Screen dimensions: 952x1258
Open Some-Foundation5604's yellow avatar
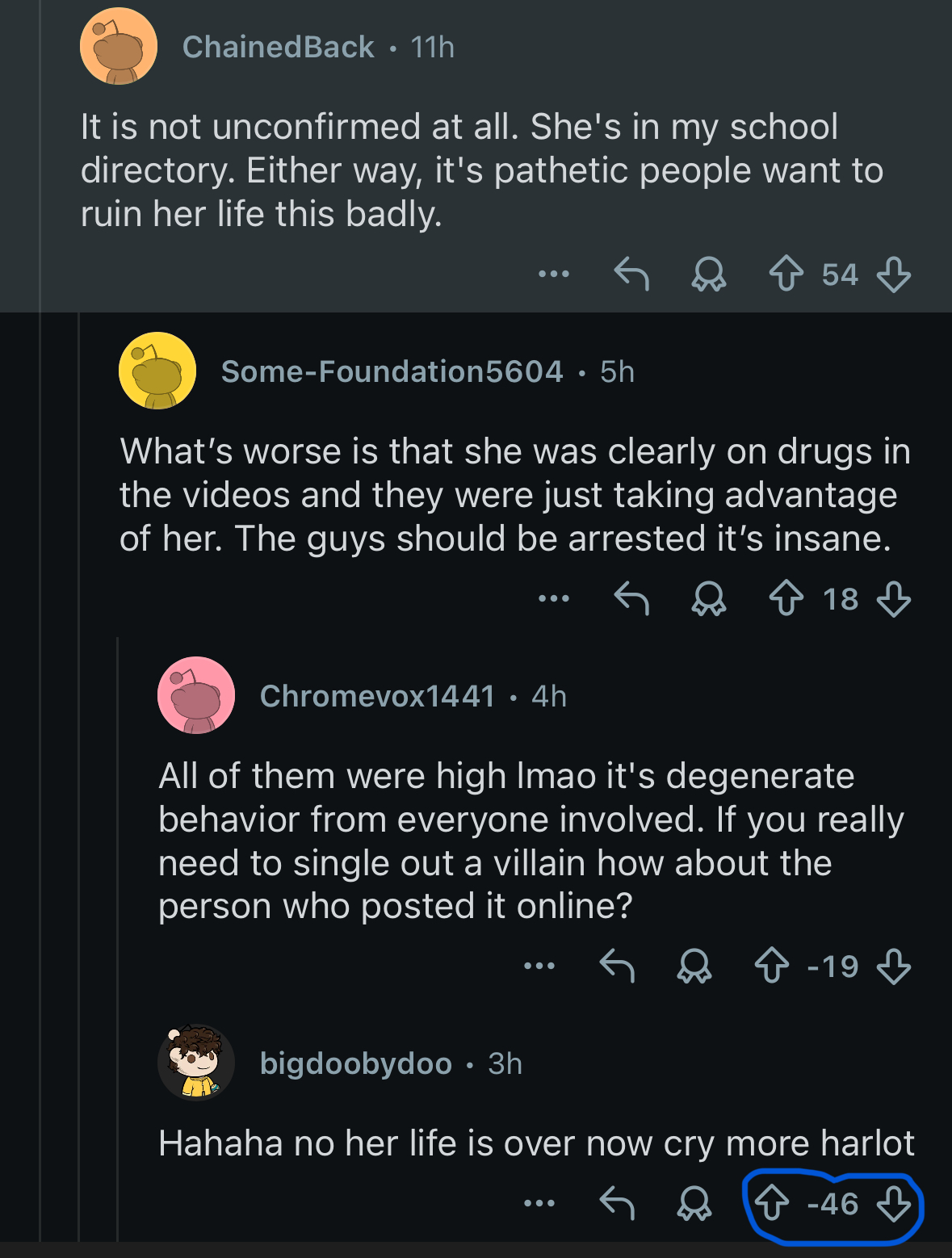pos(157,371)
